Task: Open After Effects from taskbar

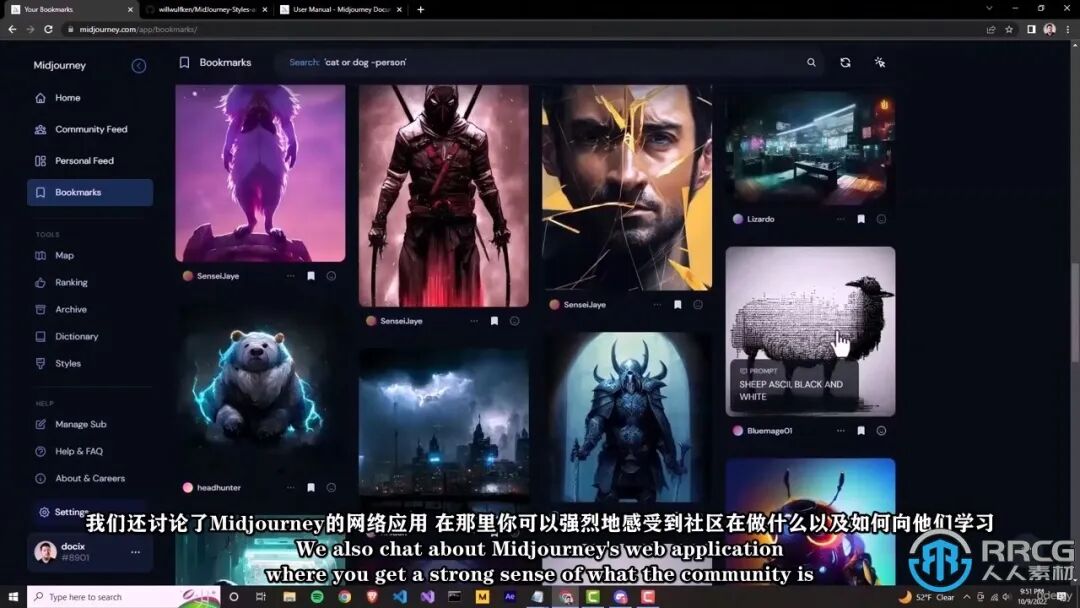Action: (510, 596)
